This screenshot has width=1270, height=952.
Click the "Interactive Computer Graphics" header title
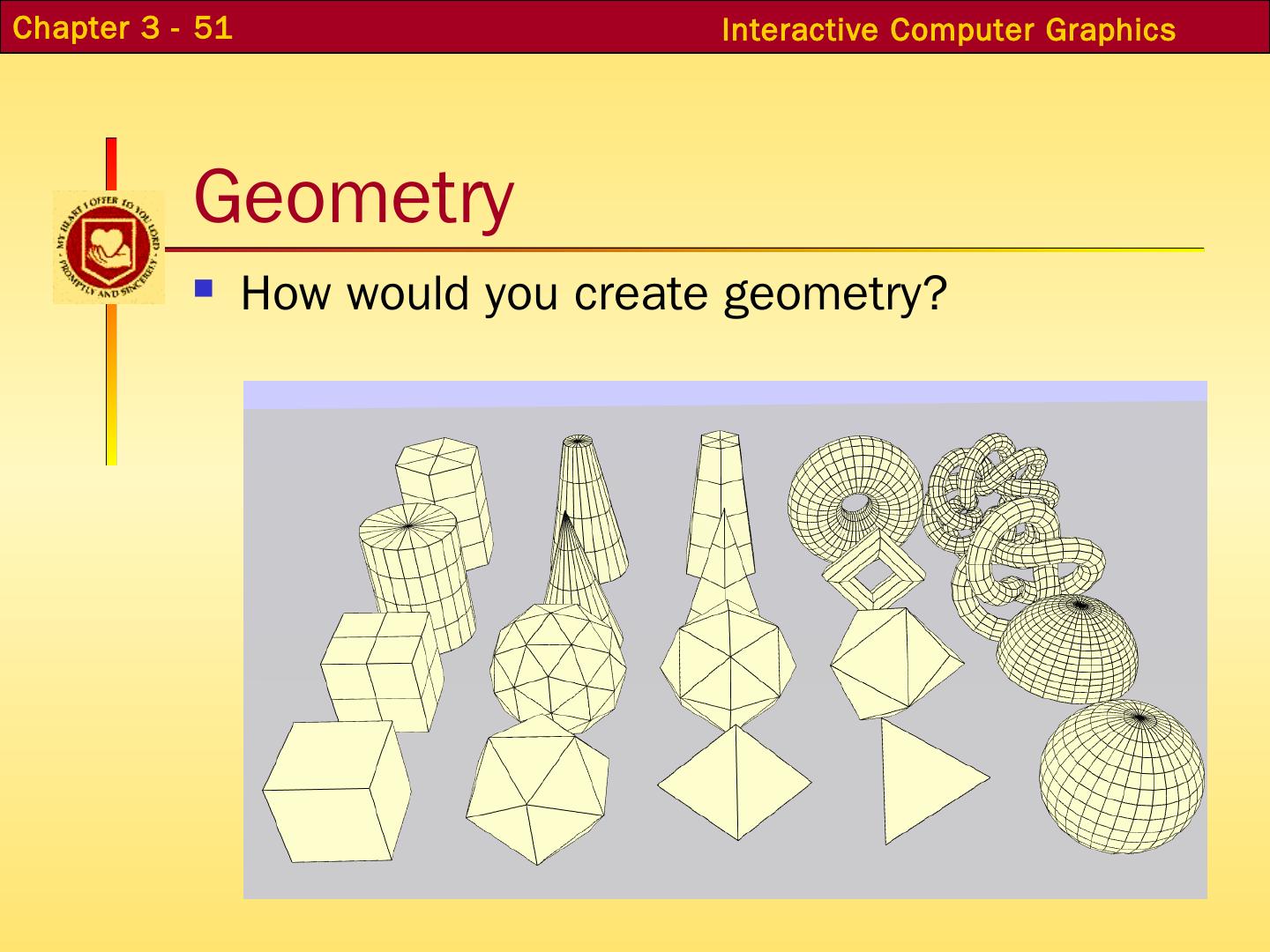(x=948, y=30)
